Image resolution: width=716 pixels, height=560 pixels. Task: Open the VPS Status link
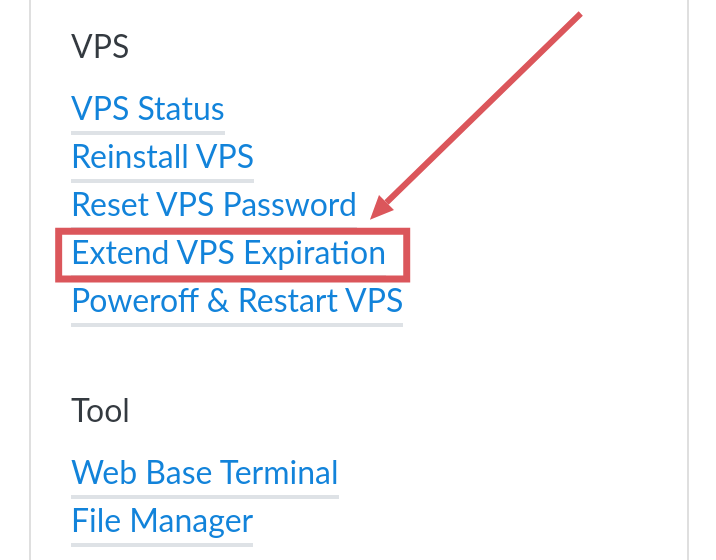[148, 108]
